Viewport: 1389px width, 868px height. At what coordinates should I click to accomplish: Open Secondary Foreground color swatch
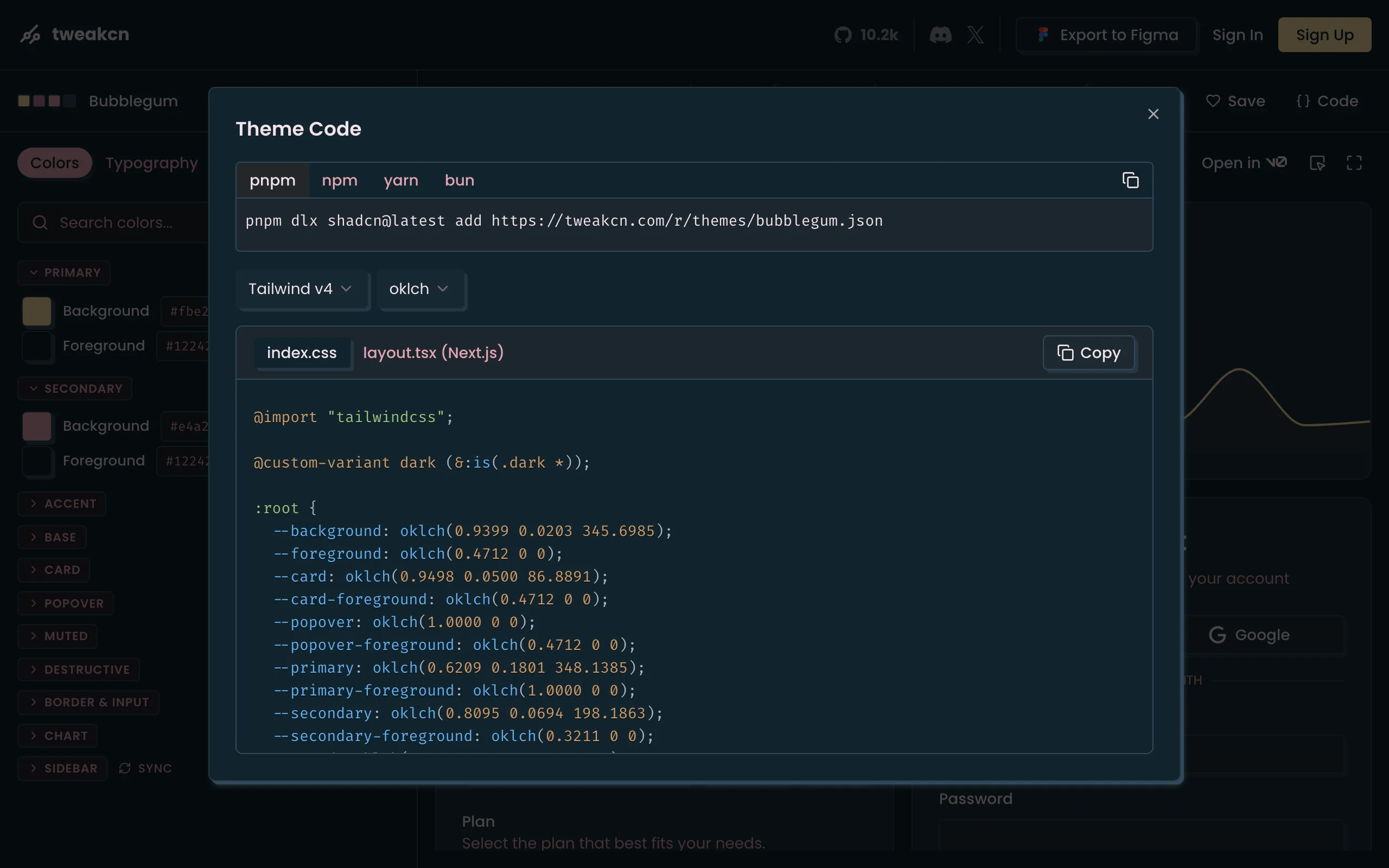tap(37, 461)
